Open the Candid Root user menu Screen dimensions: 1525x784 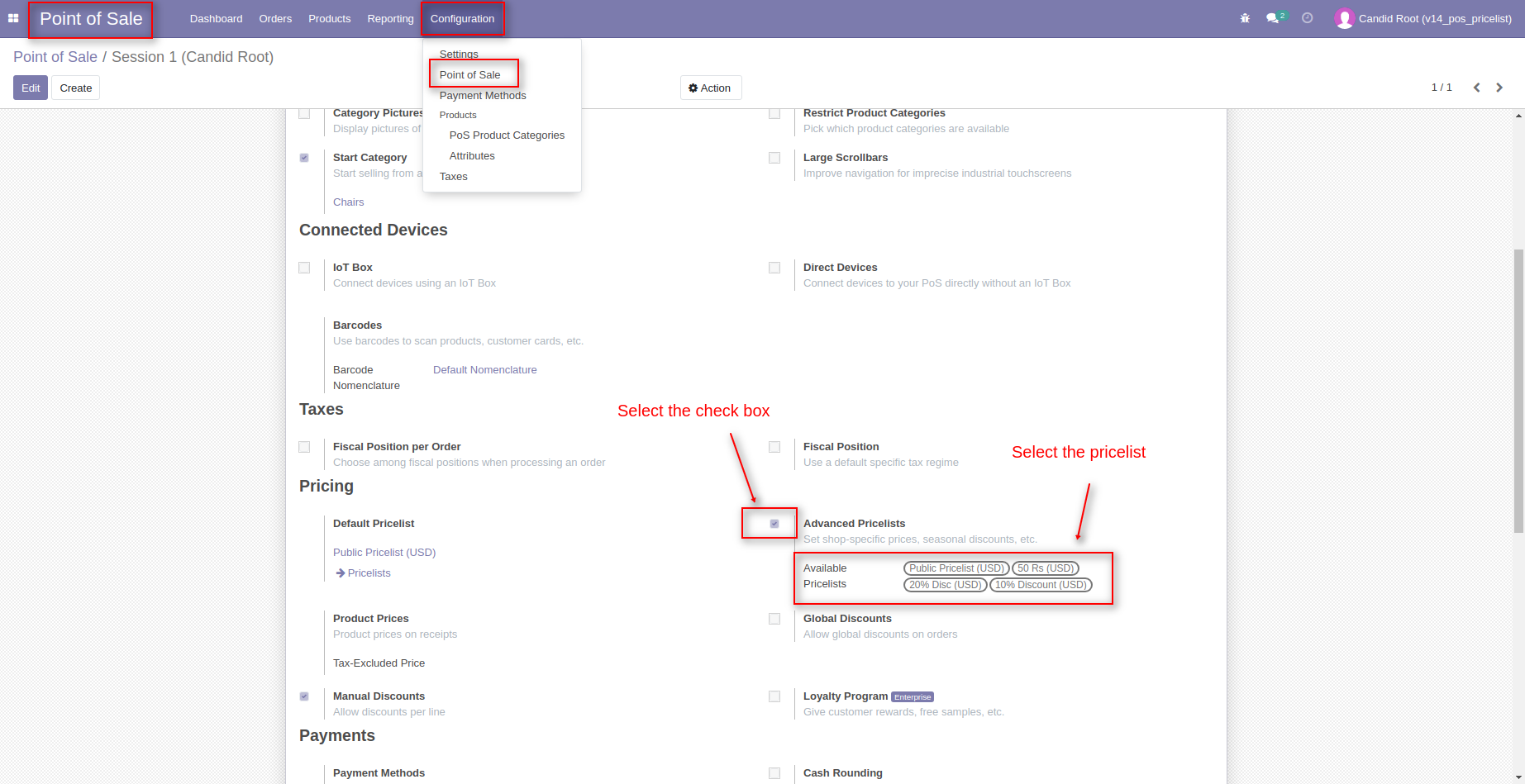[x=1423, y=18]
